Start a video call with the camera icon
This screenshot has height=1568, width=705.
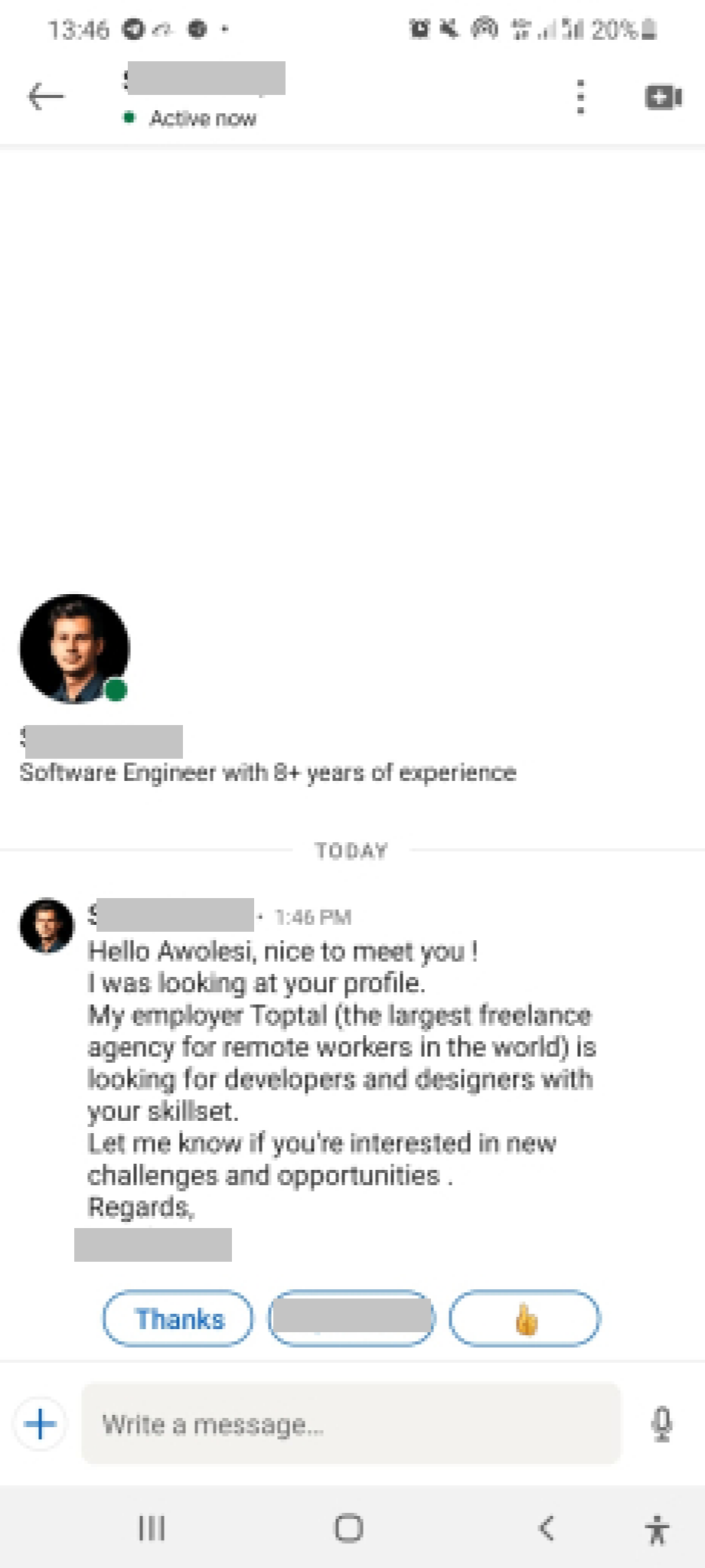coord(663,97)
